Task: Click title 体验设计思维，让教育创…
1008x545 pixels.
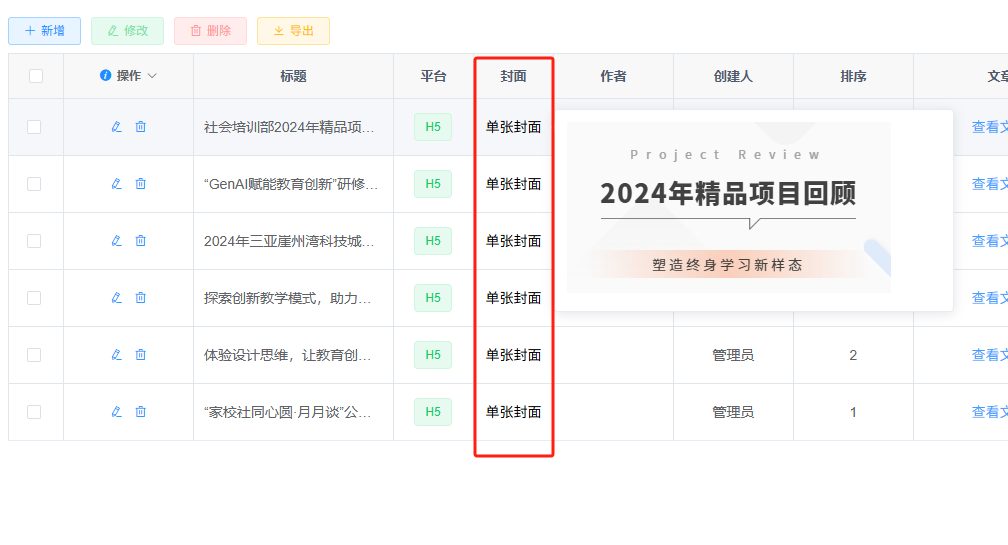Action: coord(287,355)
